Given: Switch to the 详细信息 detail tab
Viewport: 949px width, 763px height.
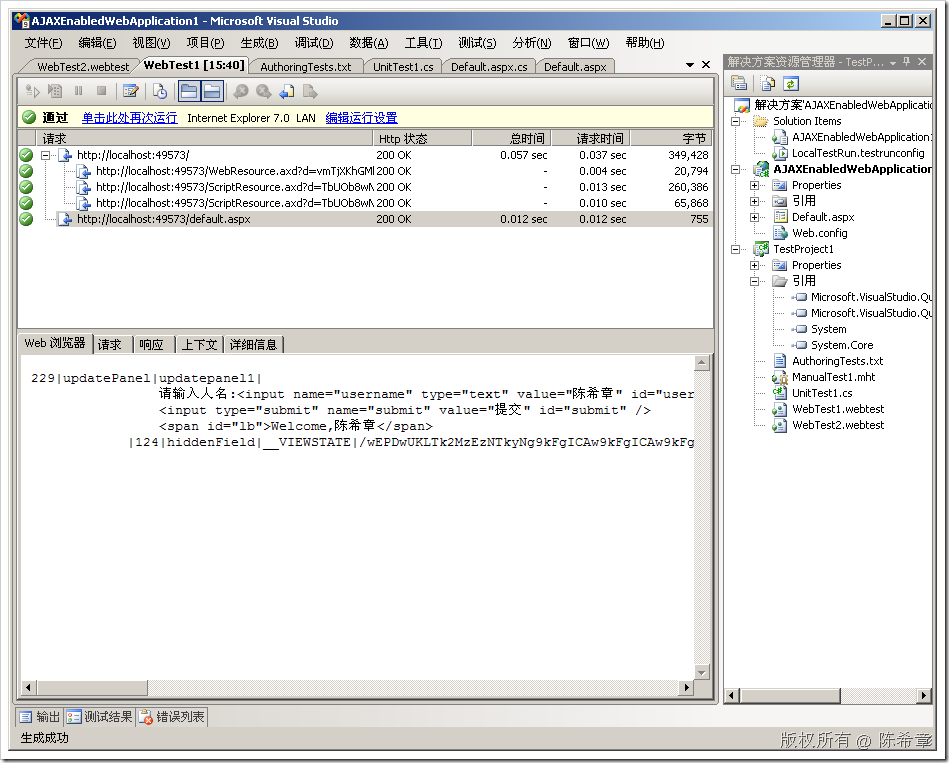Looking at the screenshot, I should [x=253, y=344].
